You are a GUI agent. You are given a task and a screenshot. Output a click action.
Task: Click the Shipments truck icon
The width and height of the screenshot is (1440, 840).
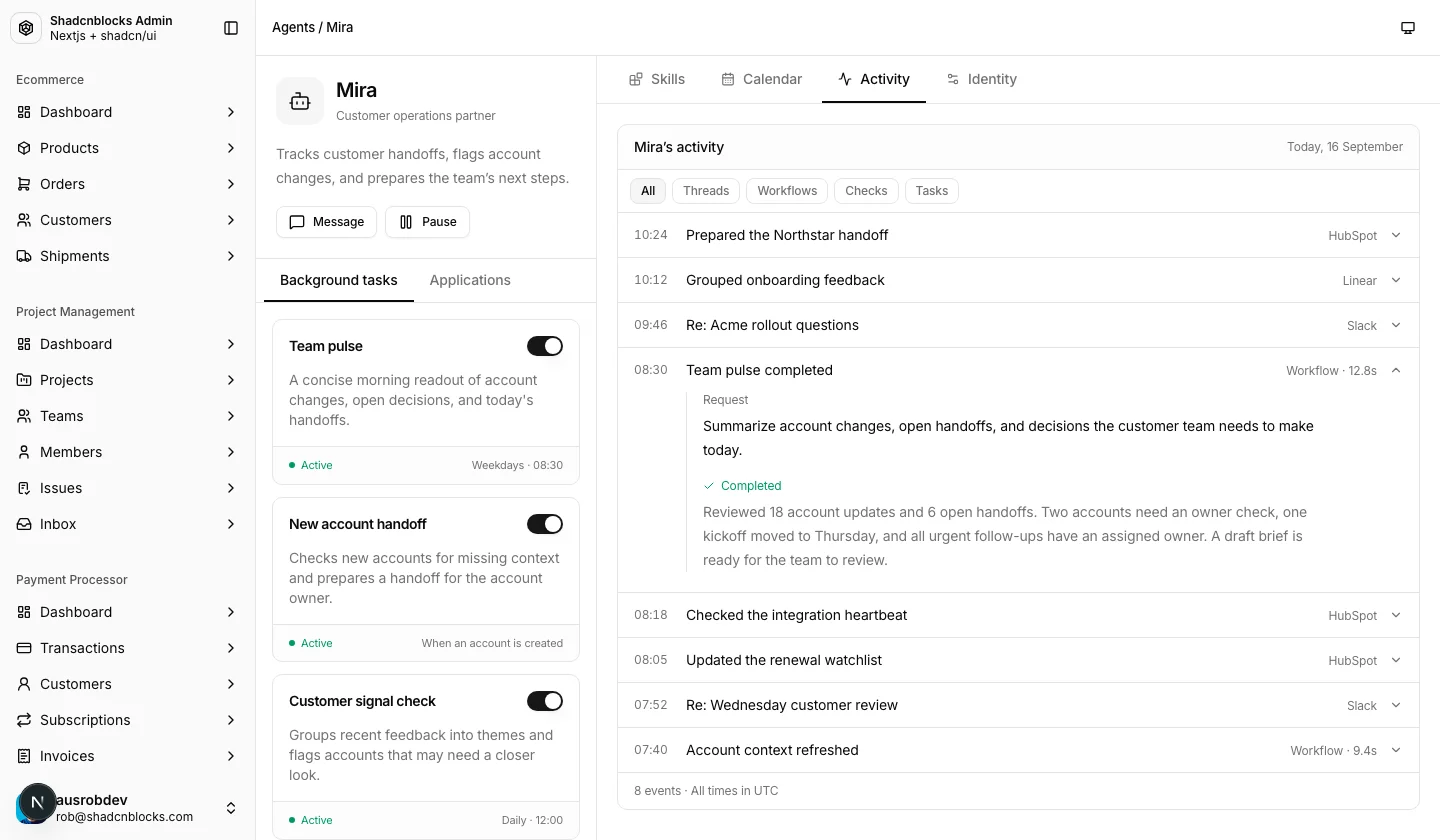(x=24, y=256)
